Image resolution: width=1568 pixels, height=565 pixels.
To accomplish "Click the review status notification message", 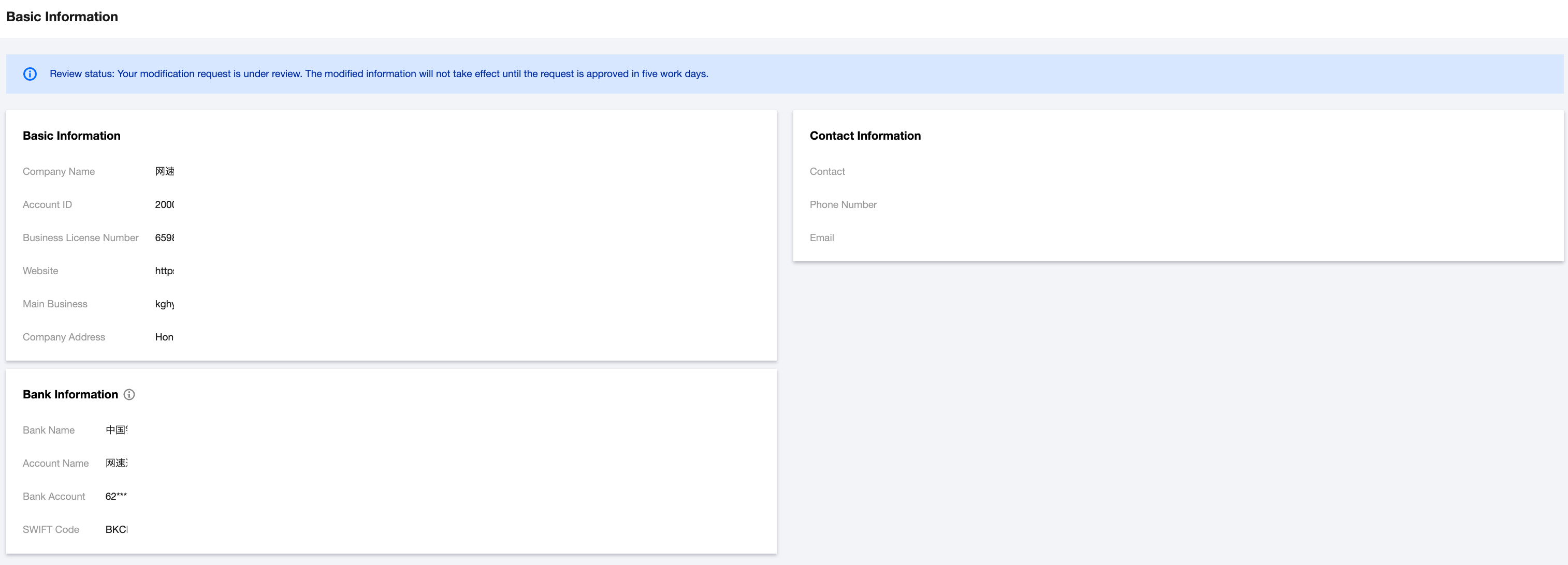I will point(379,73).
